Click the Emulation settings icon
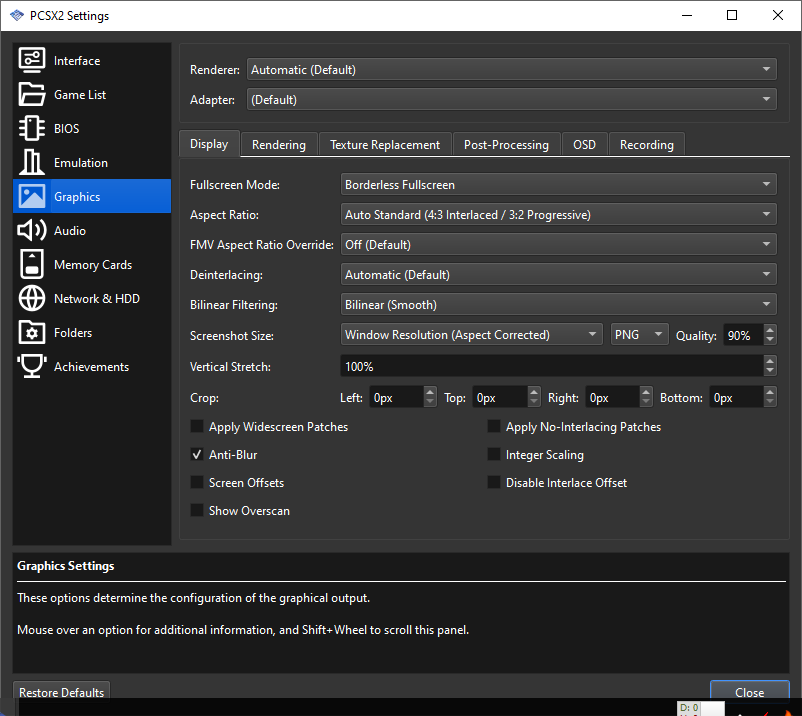Screen dimensions: 802x716 32,163
